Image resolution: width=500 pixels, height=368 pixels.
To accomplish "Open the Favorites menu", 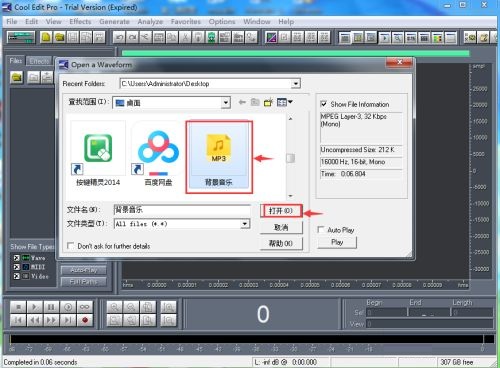I will point(186,22).
